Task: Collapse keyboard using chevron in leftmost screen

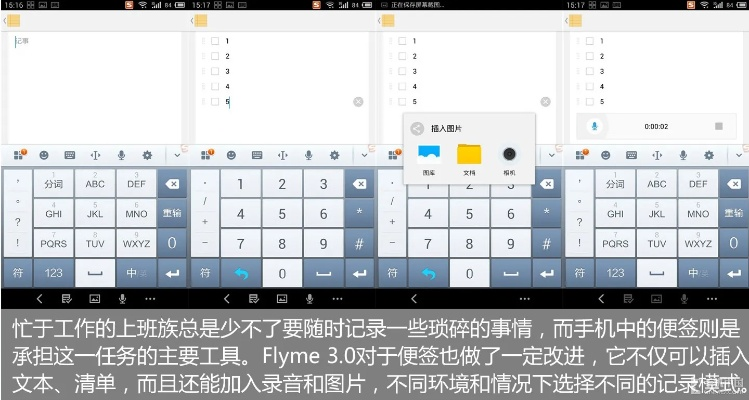Action: pyautogui.click(x=177, y=155)
